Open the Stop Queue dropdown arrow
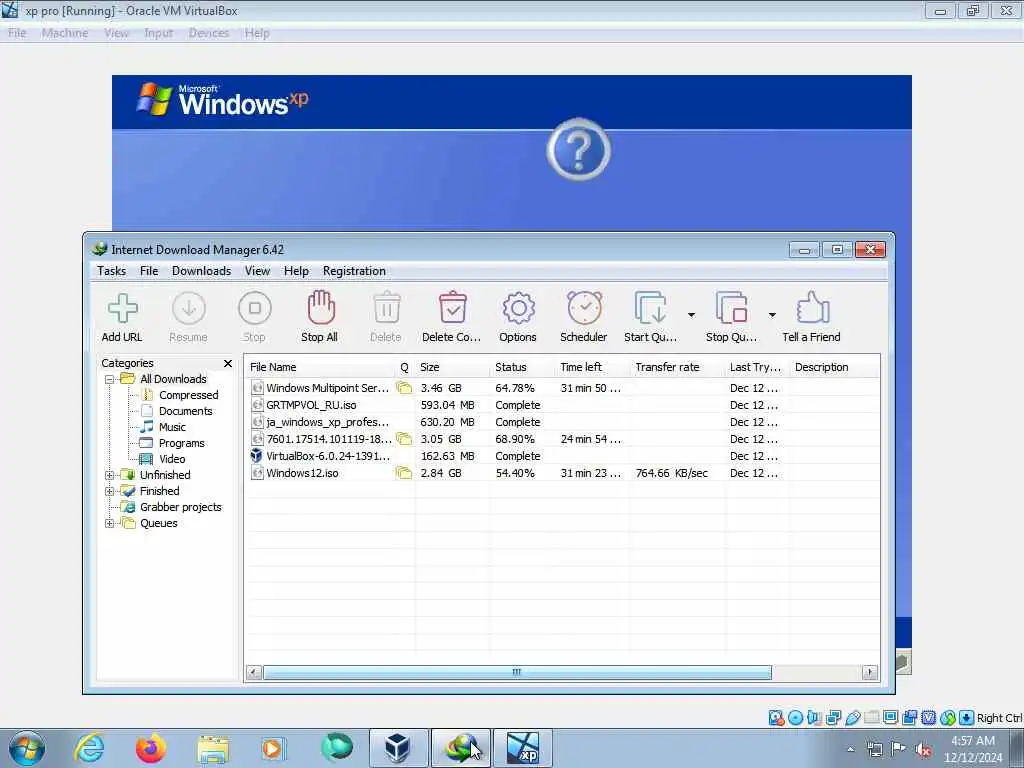 772,315
